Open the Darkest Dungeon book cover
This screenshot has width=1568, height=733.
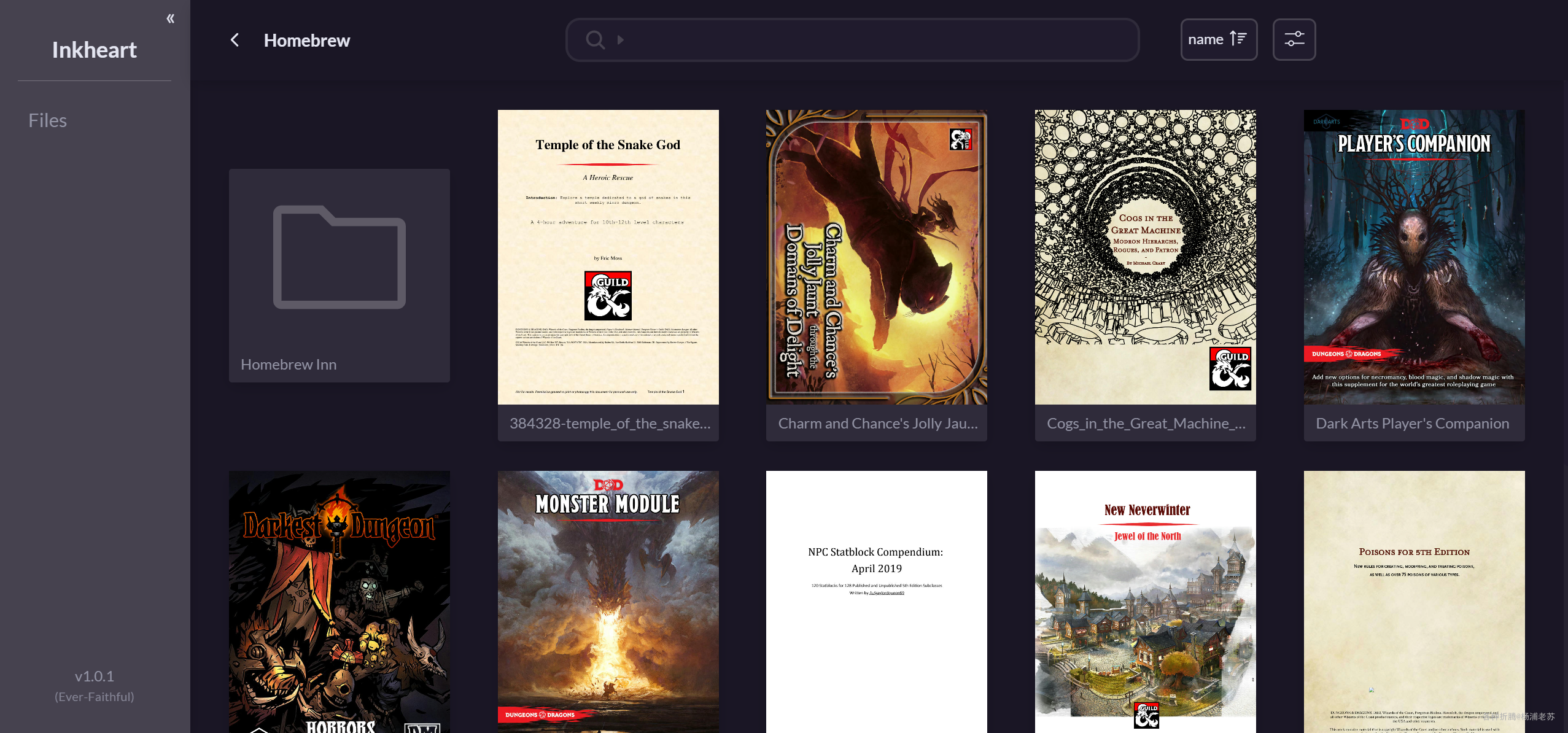click(339, 602)
